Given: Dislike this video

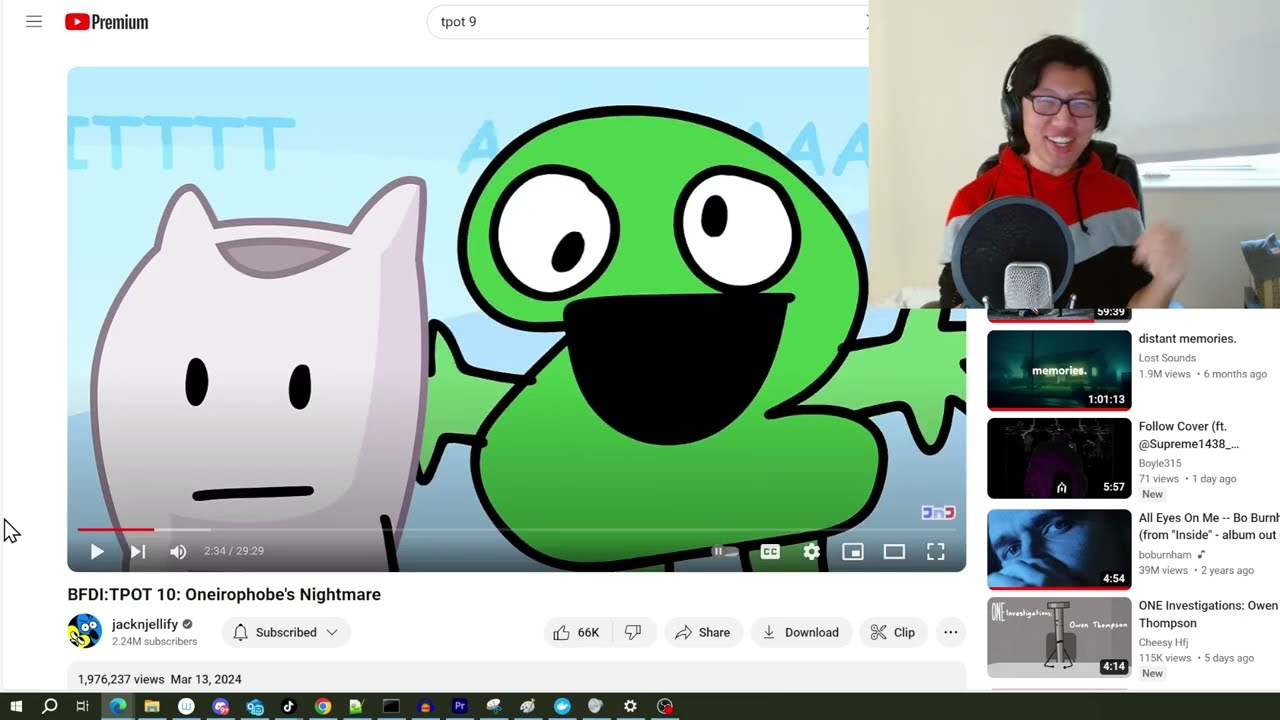Looking at the screenshot, I should (x=633, y=632).
